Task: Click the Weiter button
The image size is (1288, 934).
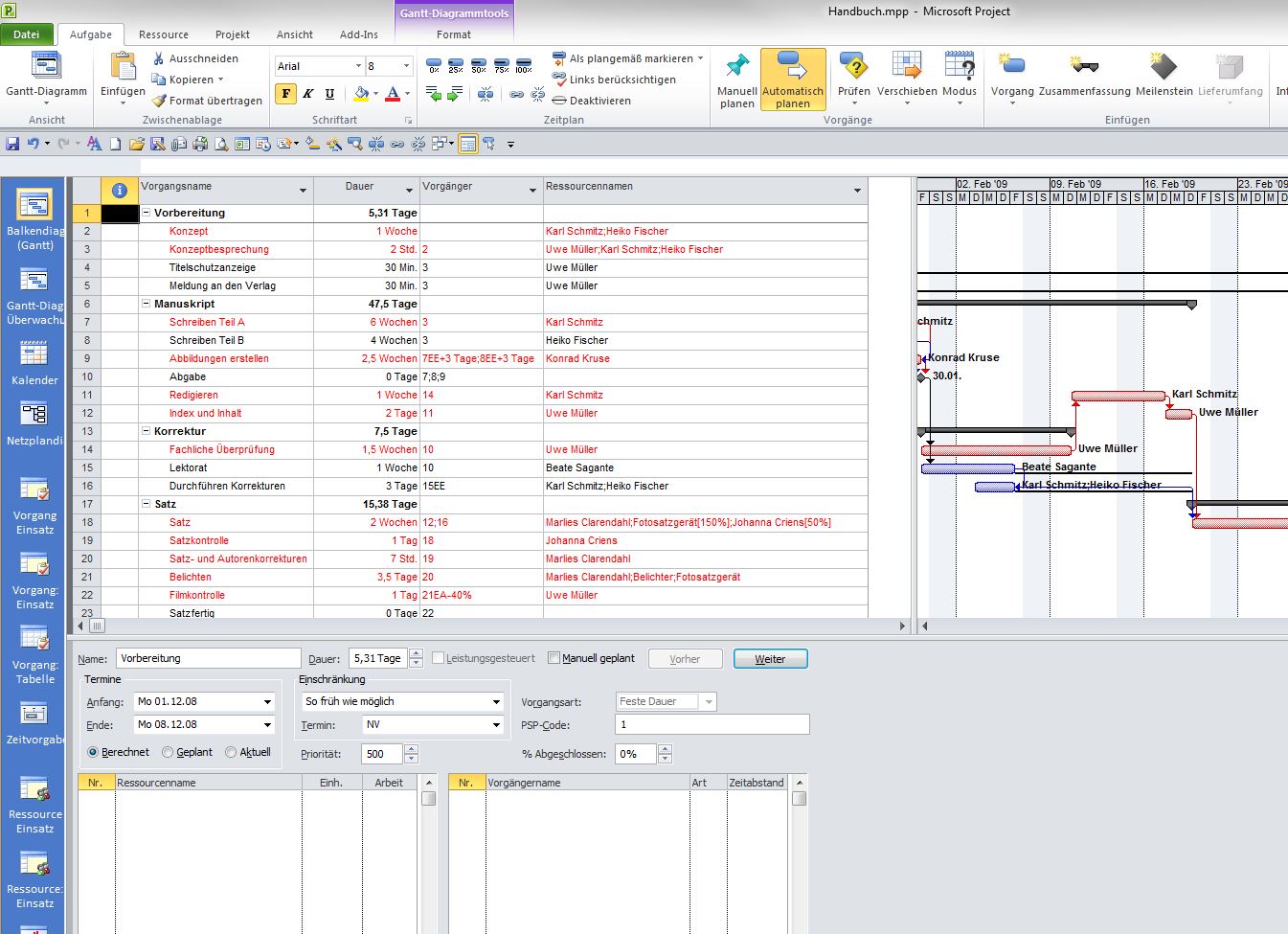Action: 770,659
